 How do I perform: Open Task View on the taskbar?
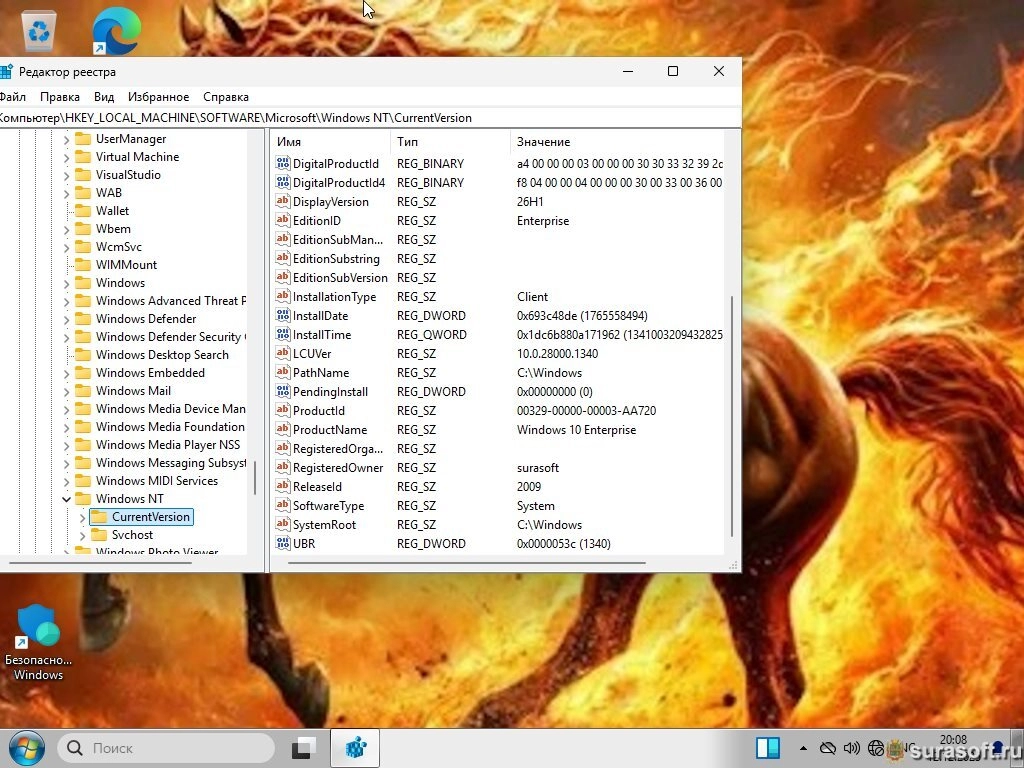pyautogui.click(x=304, y=748)
